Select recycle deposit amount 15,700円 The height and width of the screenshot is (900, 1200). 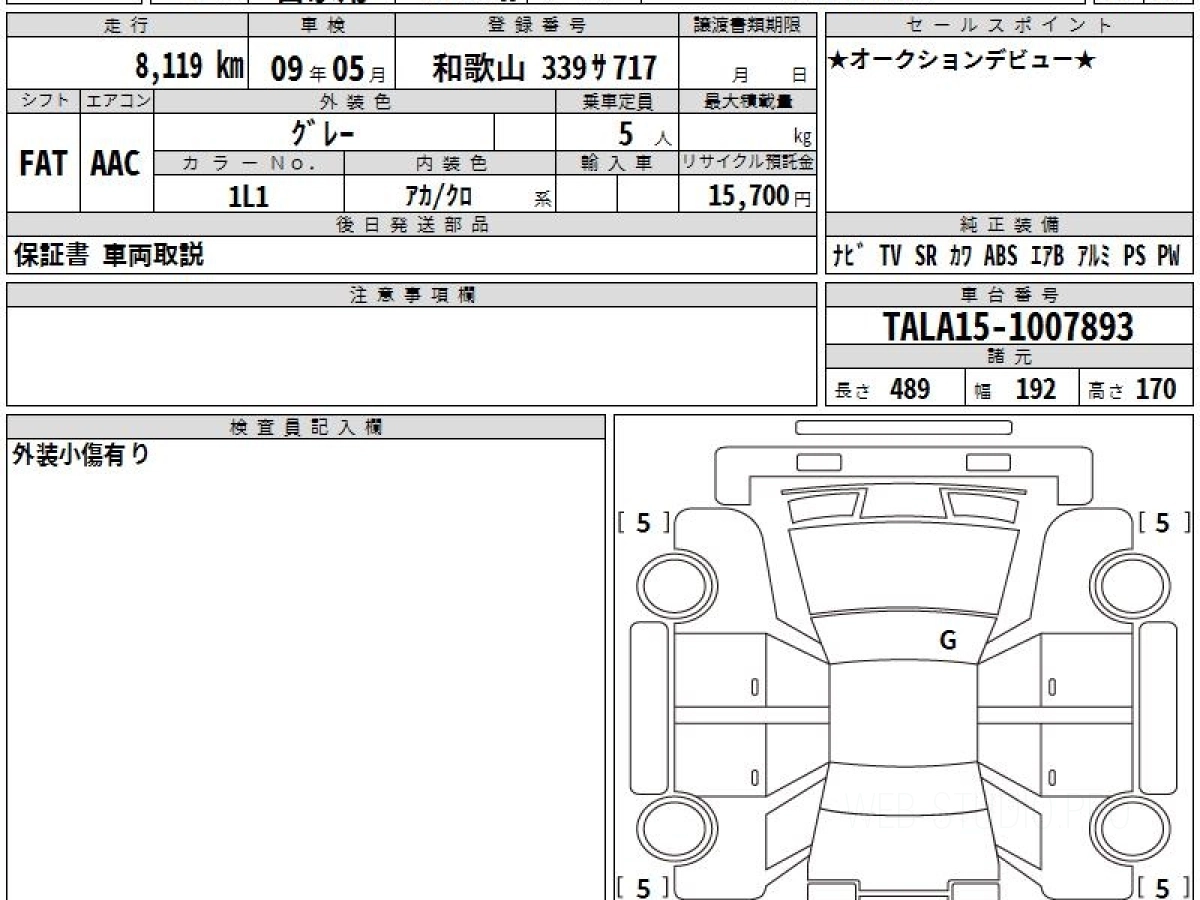(x=759, y=196)
